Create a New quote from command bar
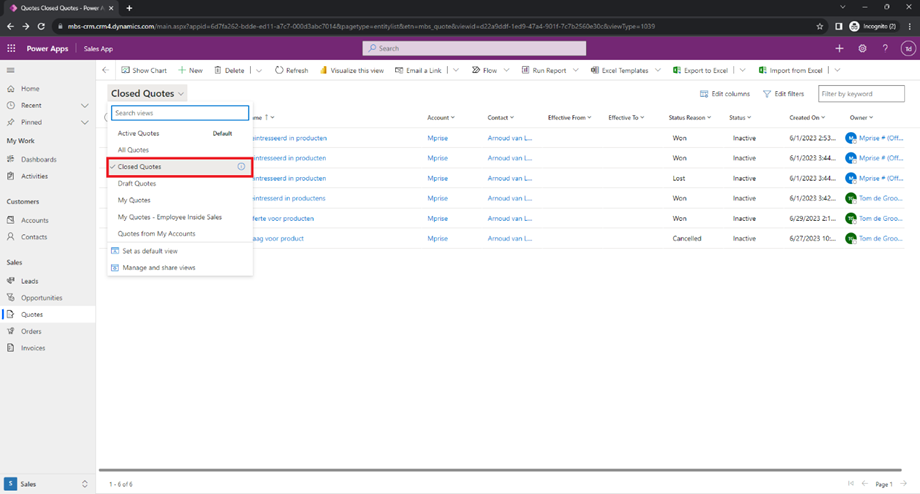 pyautogui.click(x=191, y=70)
